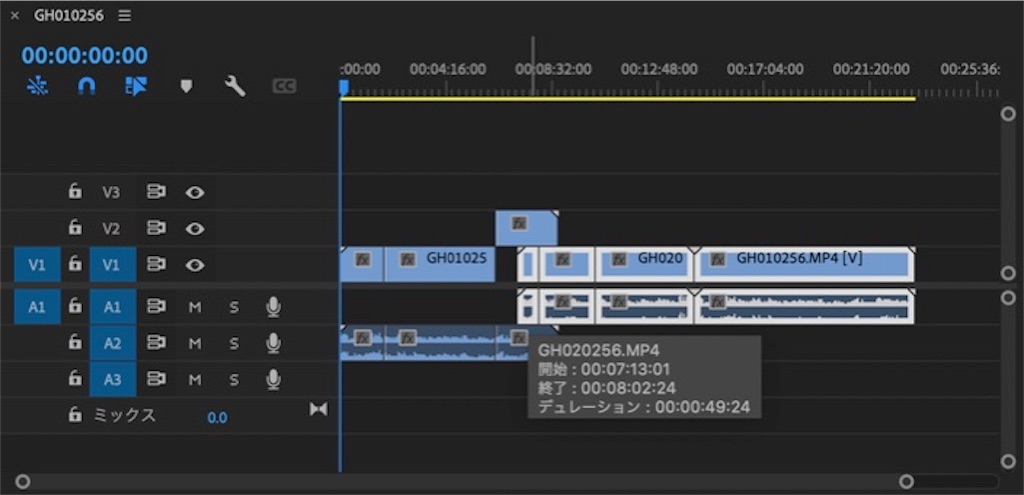Image resolution: width=1024 pixels, height=495 pixels.
Task: Click Mix track go-to-end bowtie icon
Action: (x=319, y=409)
